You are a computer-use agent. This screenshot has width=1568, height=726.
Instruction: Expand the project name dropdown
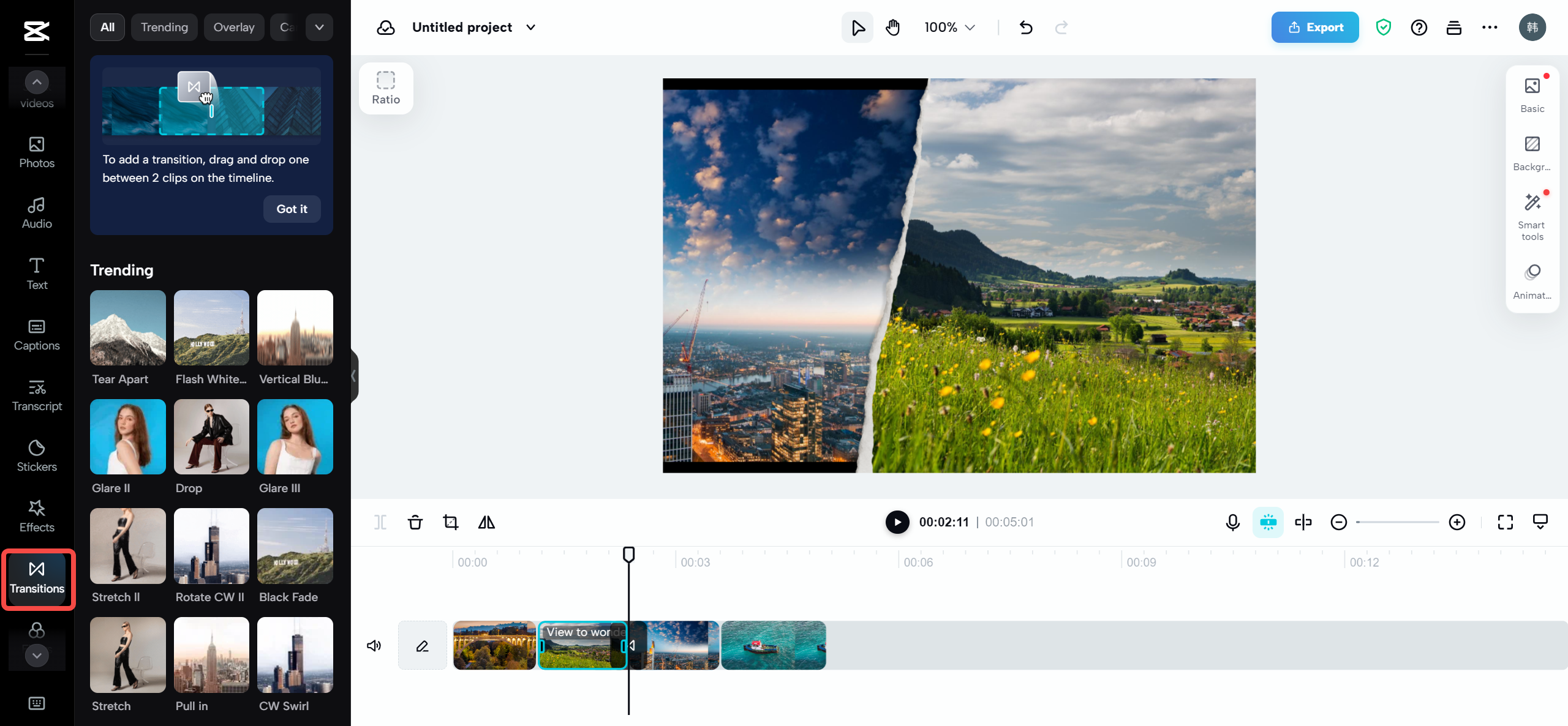pyautogui.click(x=530, y=27)
